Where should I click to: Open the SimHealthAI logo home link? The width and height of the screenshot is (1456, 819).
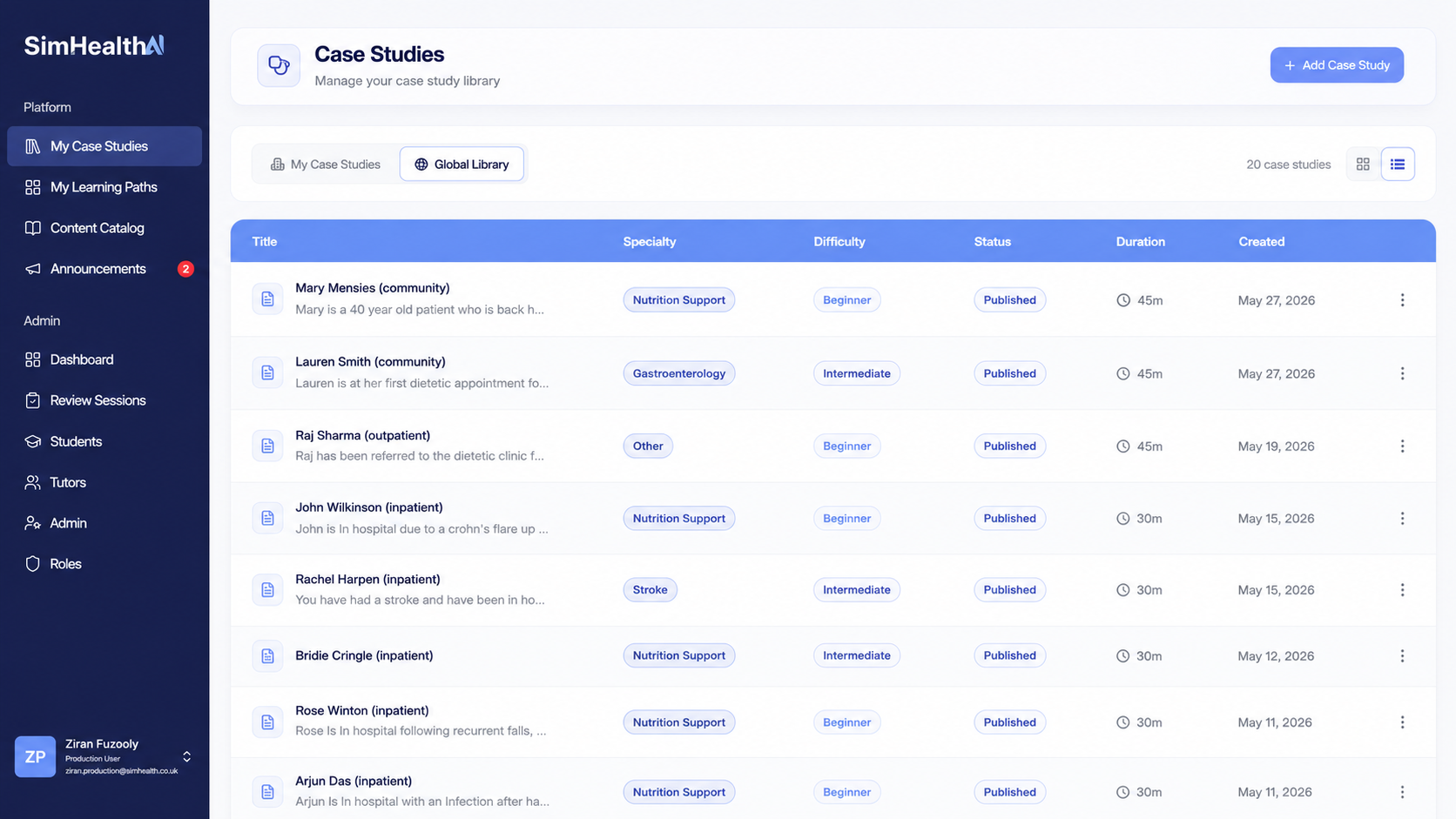(x=94, y=45)
